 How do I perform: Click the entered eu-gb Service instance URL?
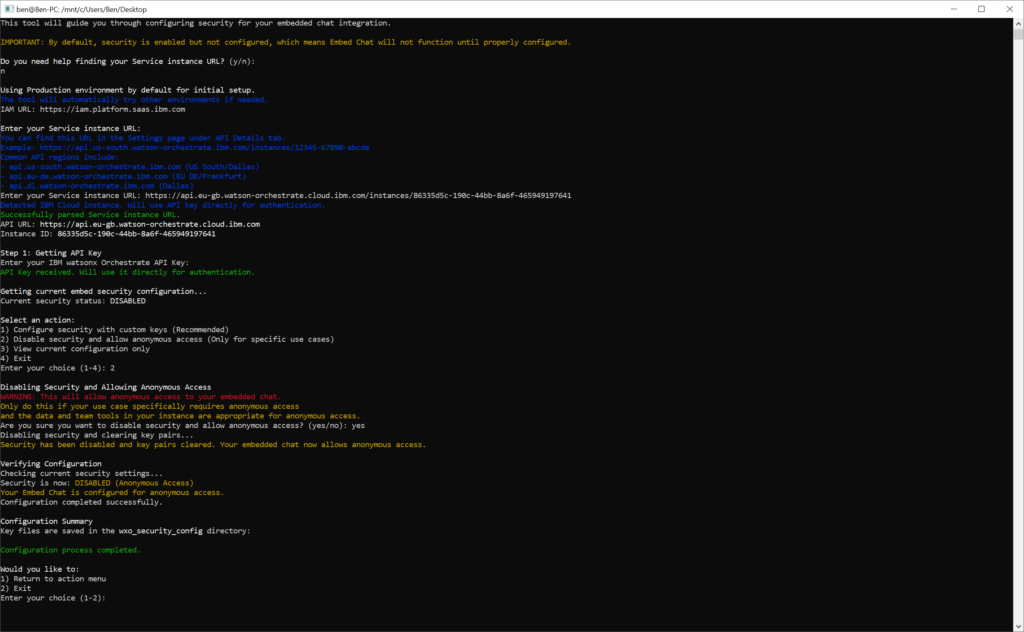(358, 195)
